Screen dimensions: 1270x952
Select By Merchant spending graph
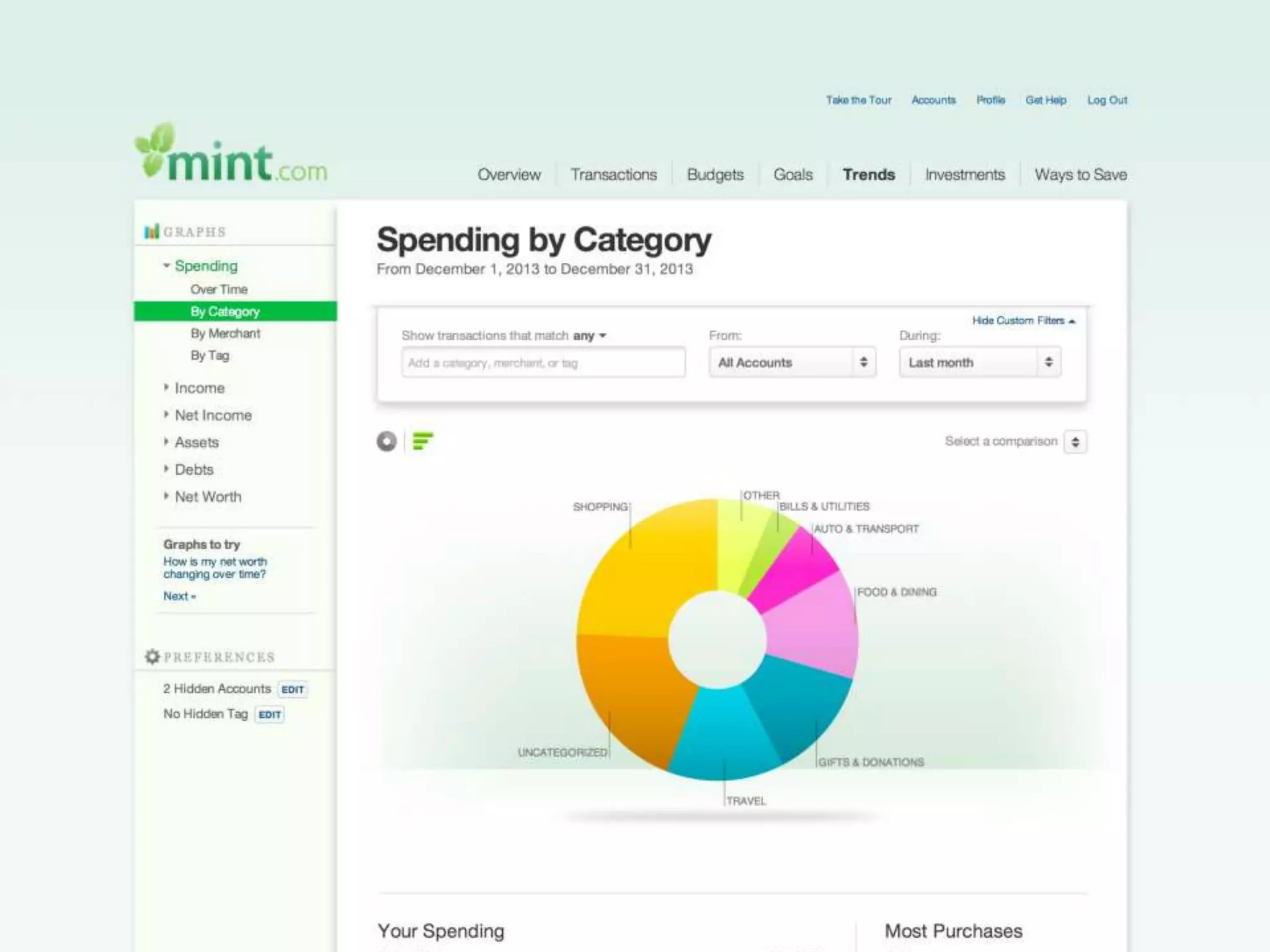225,333
